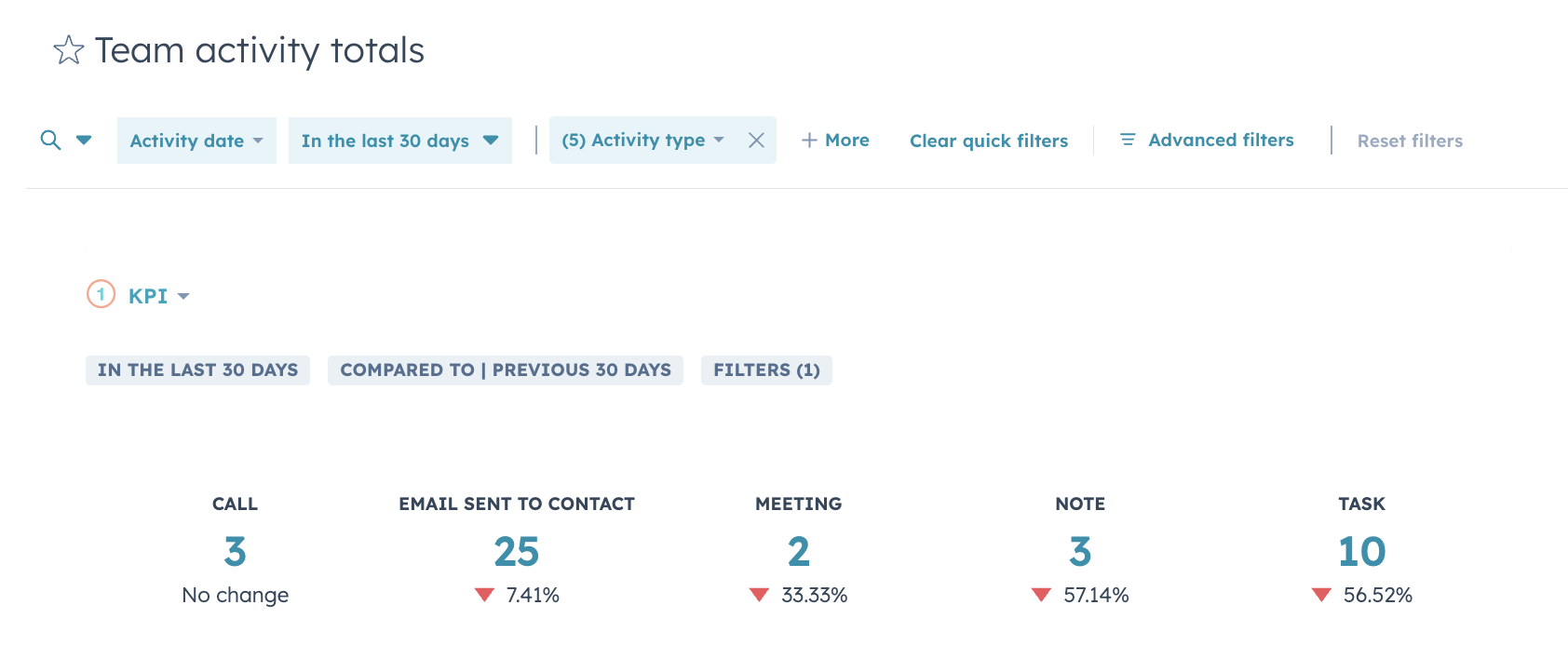This screenshot has height=672, width=1568.
Task: Select the MEETING value 2
Action: pos(799,552)
